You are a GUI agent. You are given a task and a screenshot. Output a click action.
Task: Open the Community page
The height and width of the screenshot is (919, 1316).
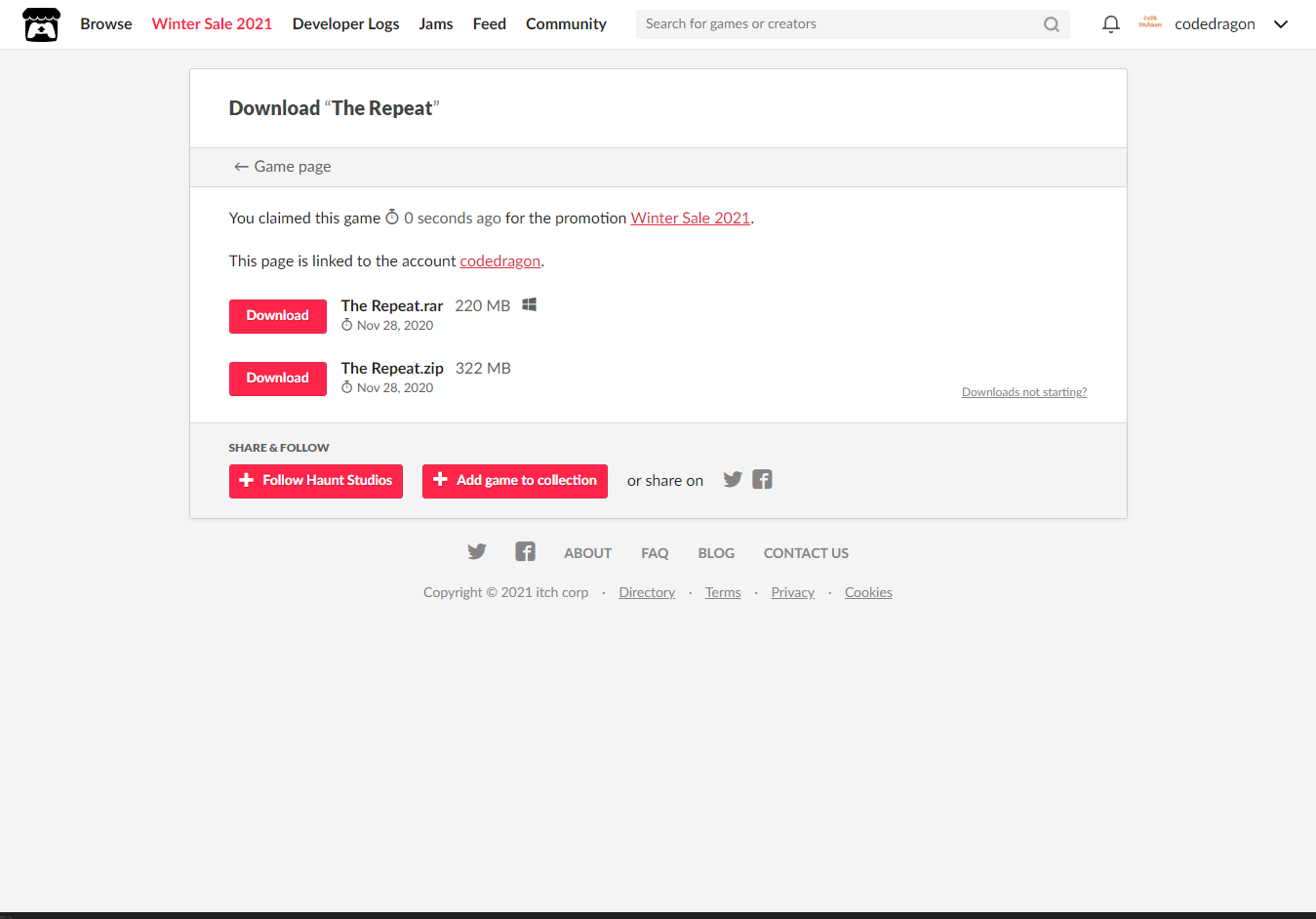[566, 24]
